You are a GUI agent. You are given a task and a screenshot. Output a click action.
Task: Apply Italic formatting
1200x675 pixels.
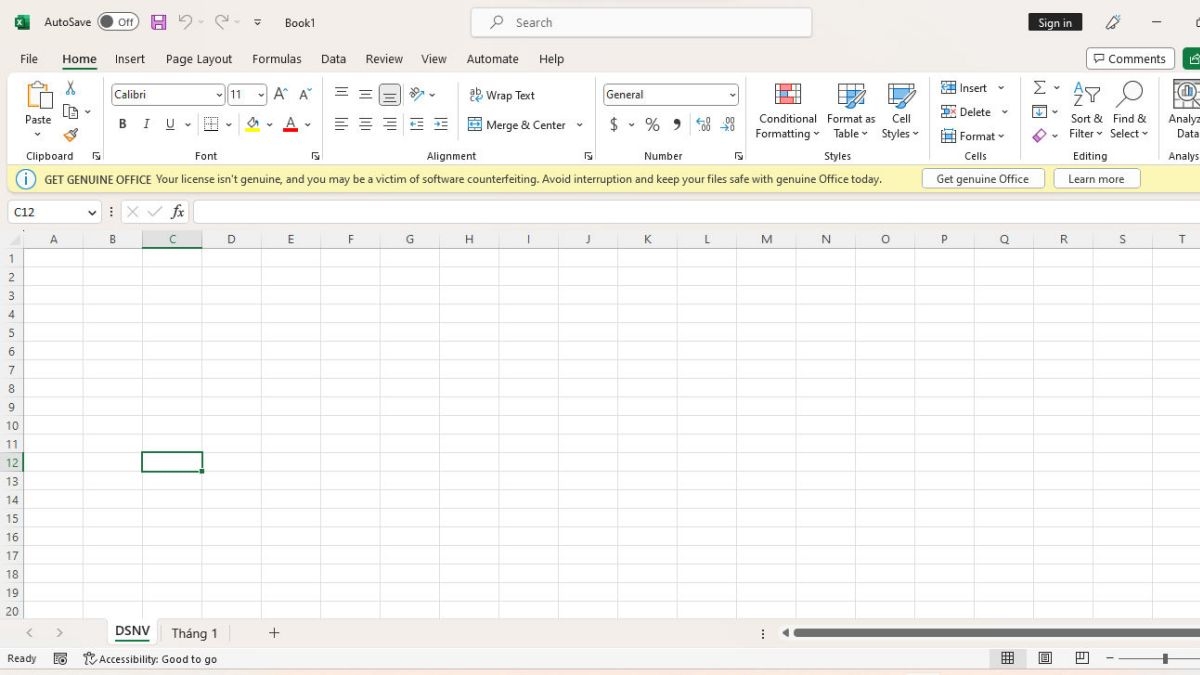point(146,125)
